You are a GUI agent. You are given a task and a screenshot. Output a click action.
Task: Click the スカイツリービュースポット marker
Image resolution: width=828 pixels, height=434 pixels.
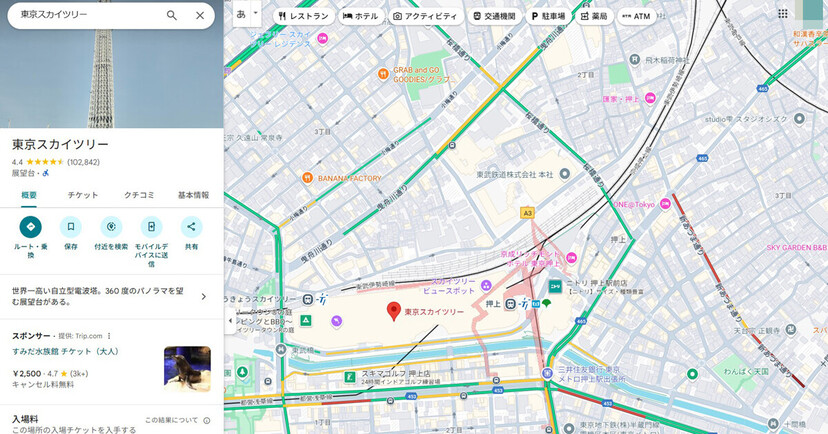[486, 286]
